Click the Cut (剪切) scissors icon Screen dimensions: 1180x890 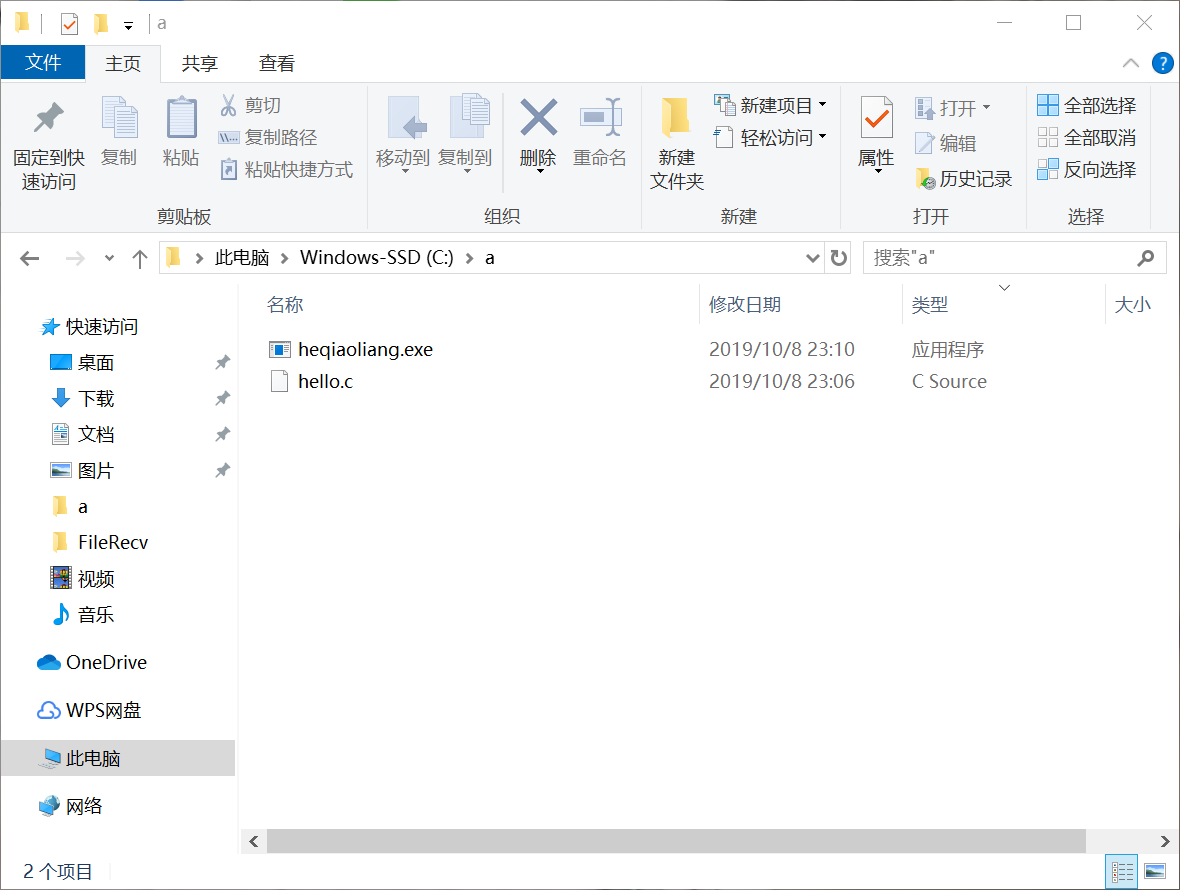228,105
